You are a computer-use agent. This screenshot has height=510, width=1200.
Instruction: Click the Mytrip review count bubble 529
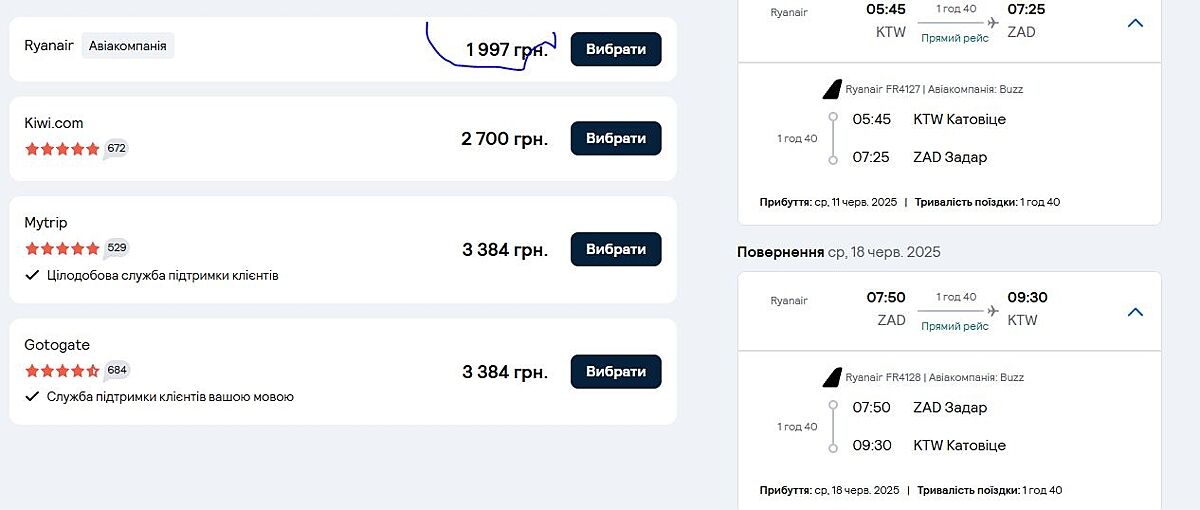tap(117, 248)
